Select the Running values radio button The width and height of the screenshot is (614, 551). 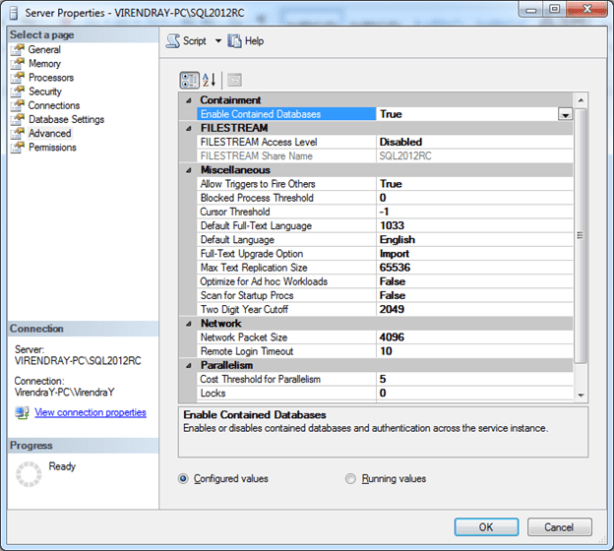coord(350,479)
